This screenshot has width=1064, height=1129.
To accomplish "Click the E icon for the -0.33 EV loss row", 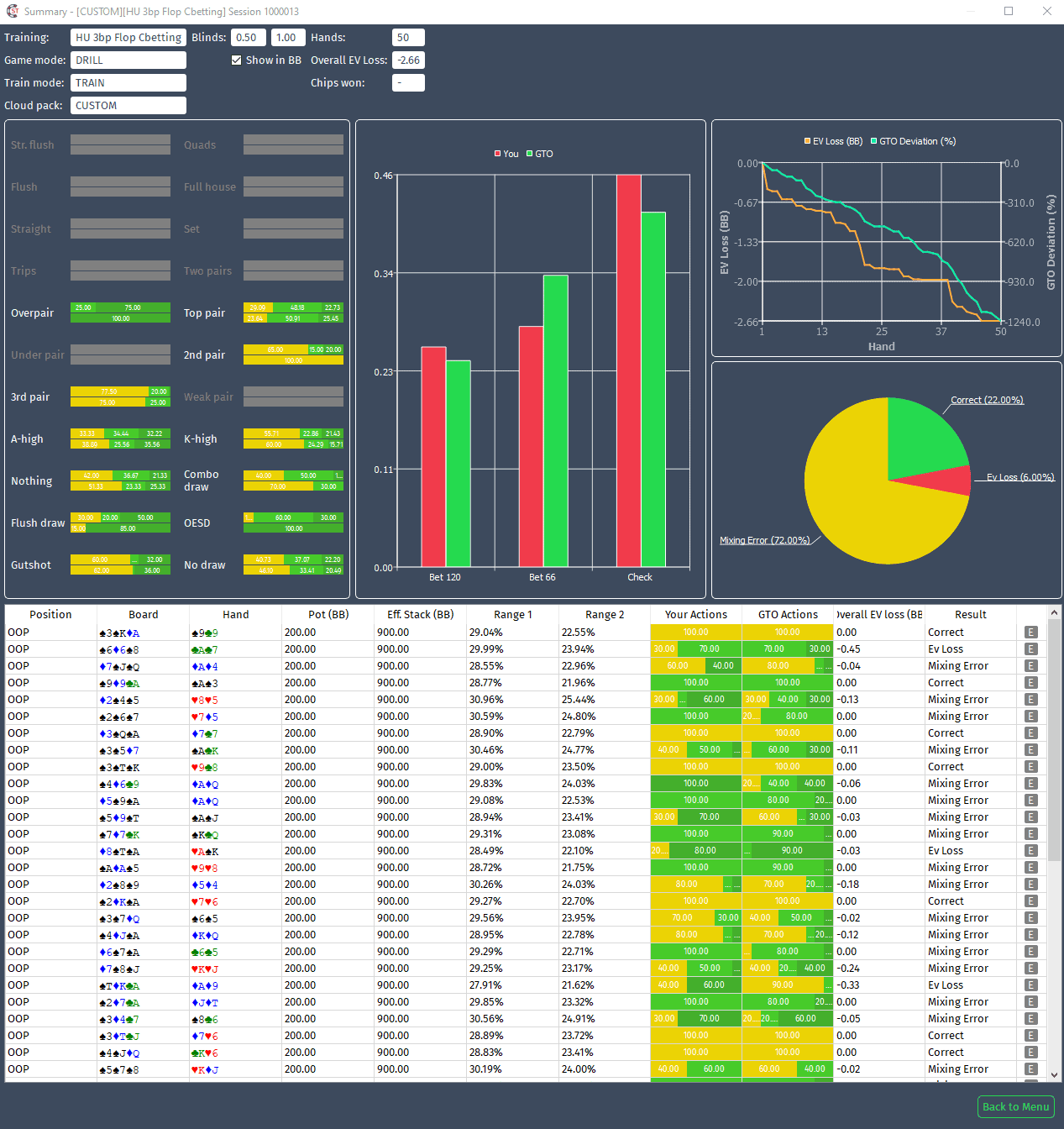I will 1030,985.
